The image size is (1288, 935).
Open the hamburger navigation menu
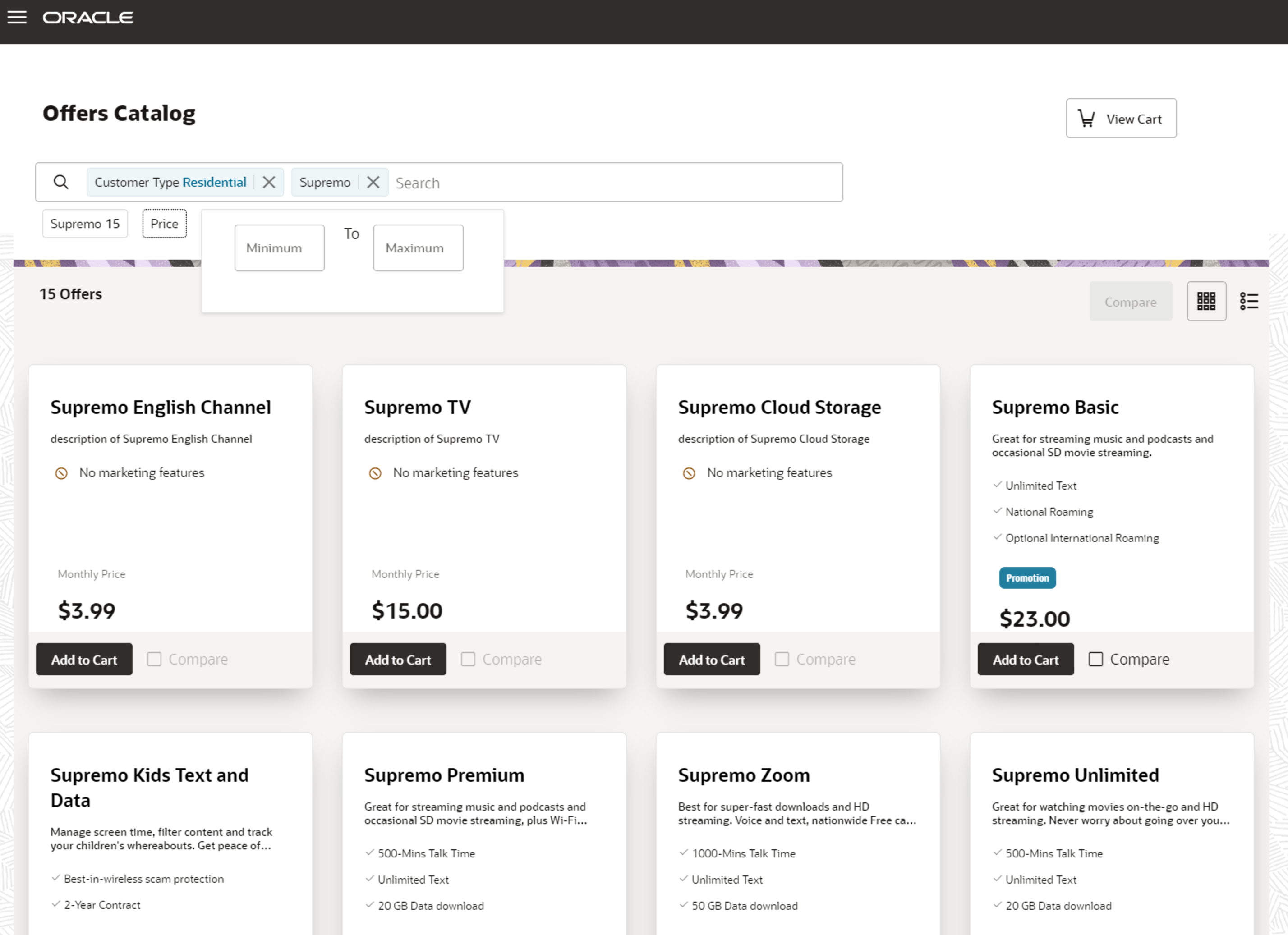18,17
